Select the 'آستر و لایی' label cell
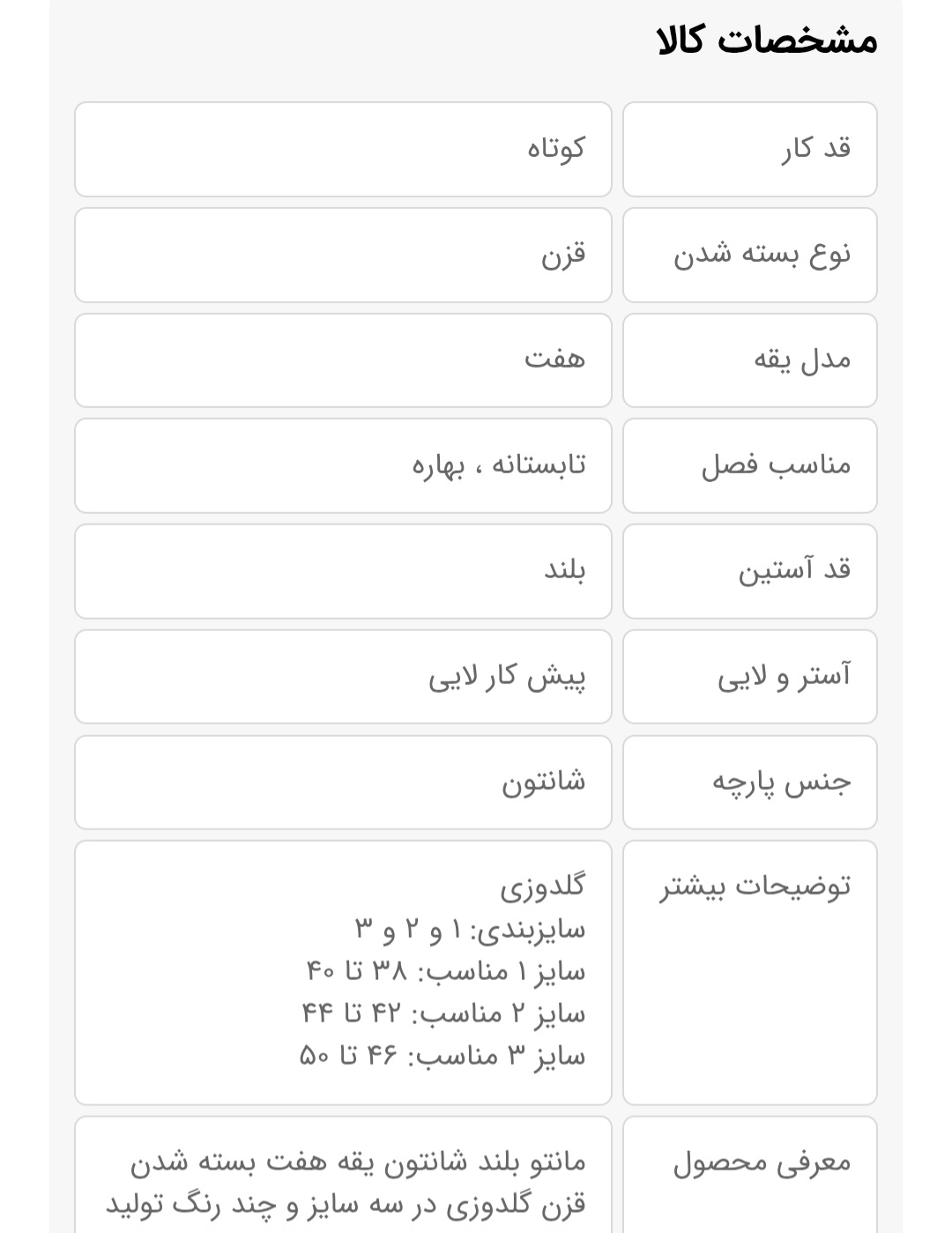 (x=749, y=677)
